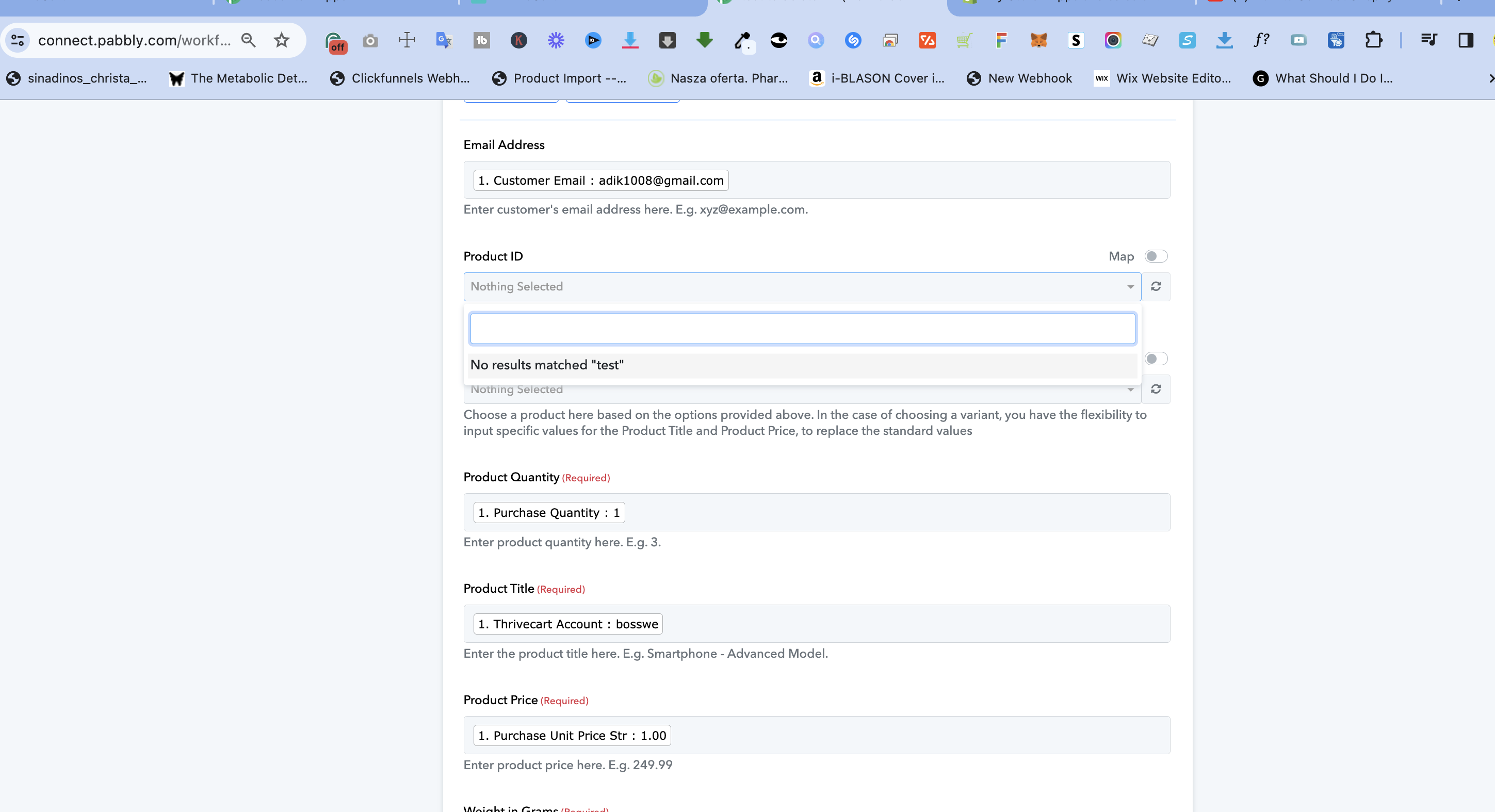Click the white square black 'S' extension icon
Viewport: 1495px width, 812px height.
click(1076, 40)
